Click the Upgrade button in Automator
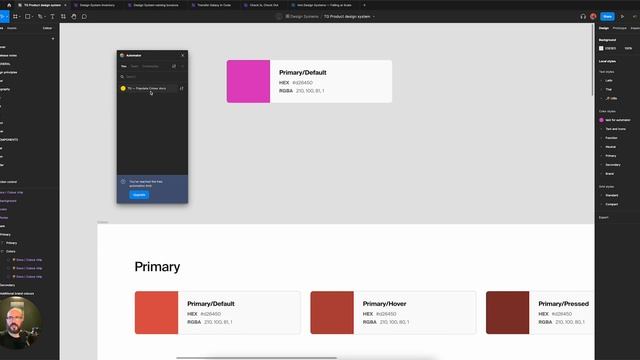This screenshot has width=640, height=360. point(139,195)
